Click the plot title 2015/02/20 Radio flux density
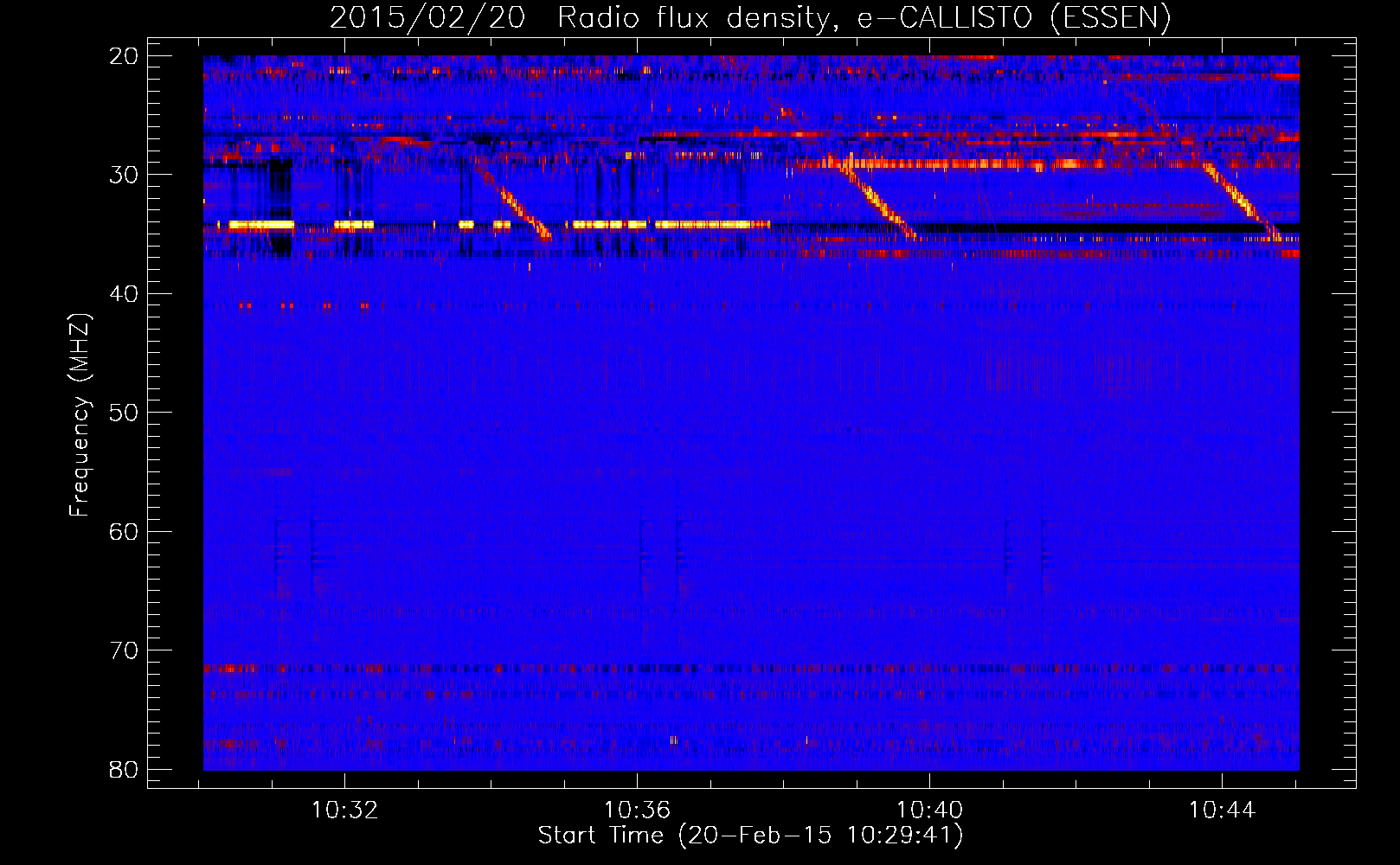 (x=749, y=17)
